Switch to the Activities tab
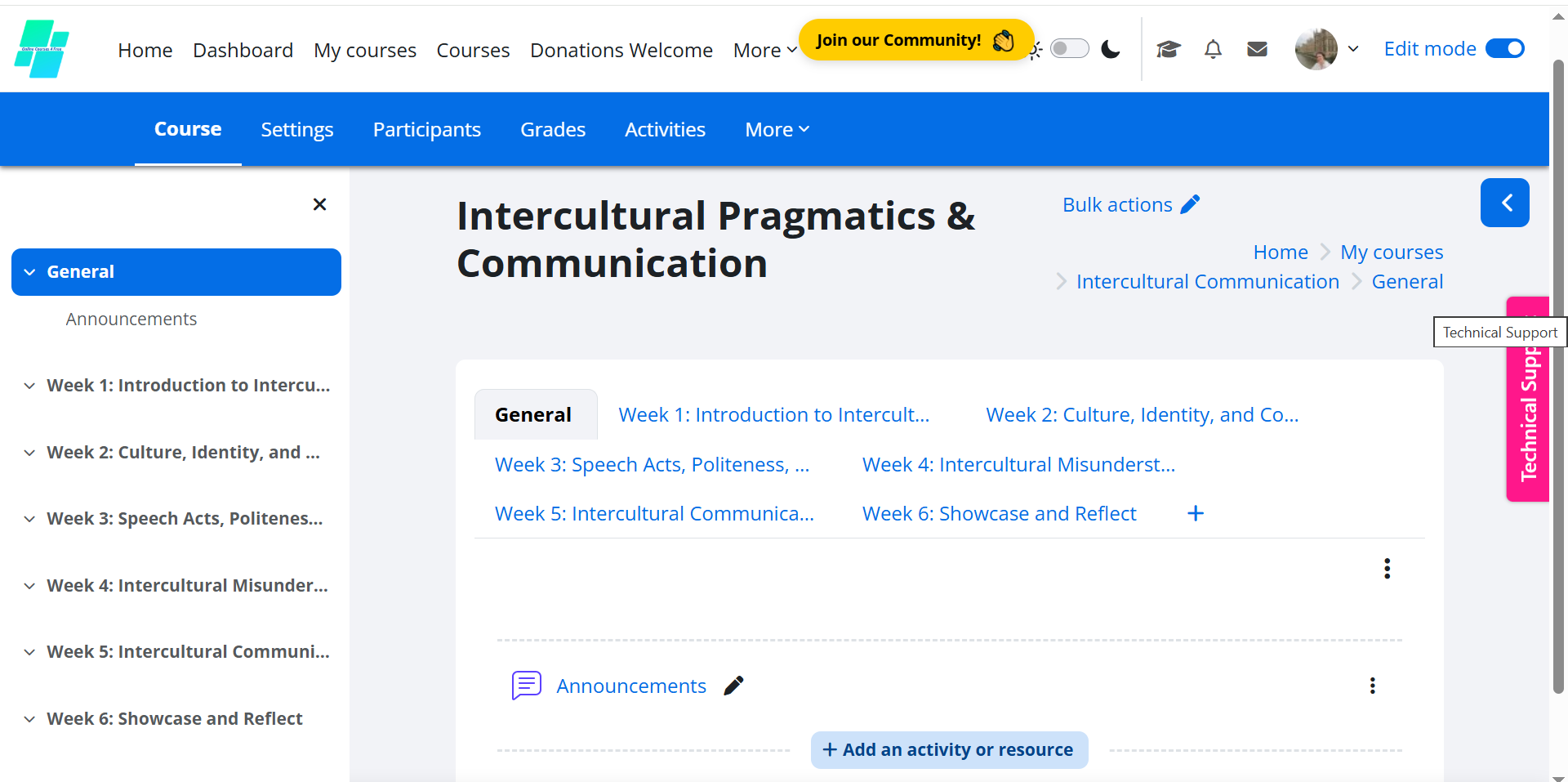This screenshot has width=1568, height=782. (665, 130)
